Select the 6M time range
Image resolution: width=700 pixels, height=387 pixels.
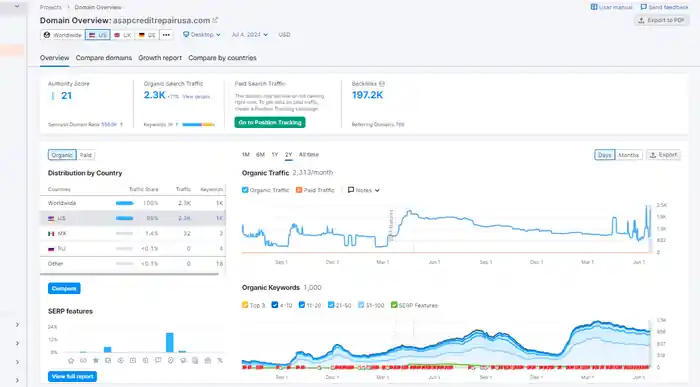(x=260, y=154)
